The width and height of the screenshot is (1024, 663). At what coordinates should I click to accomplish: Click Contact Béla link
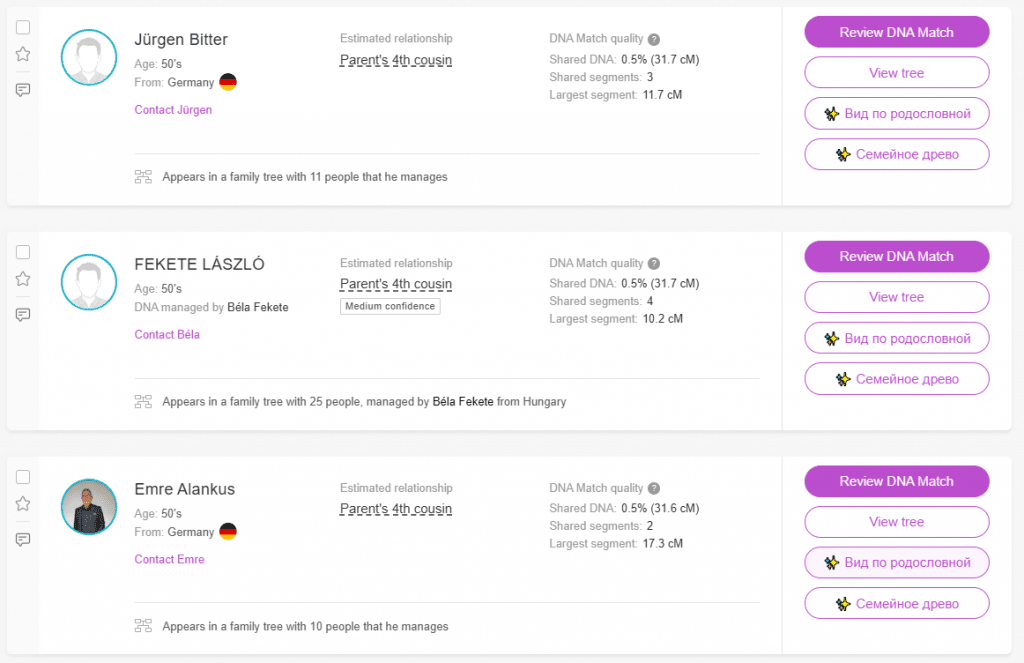pos(167,334)
